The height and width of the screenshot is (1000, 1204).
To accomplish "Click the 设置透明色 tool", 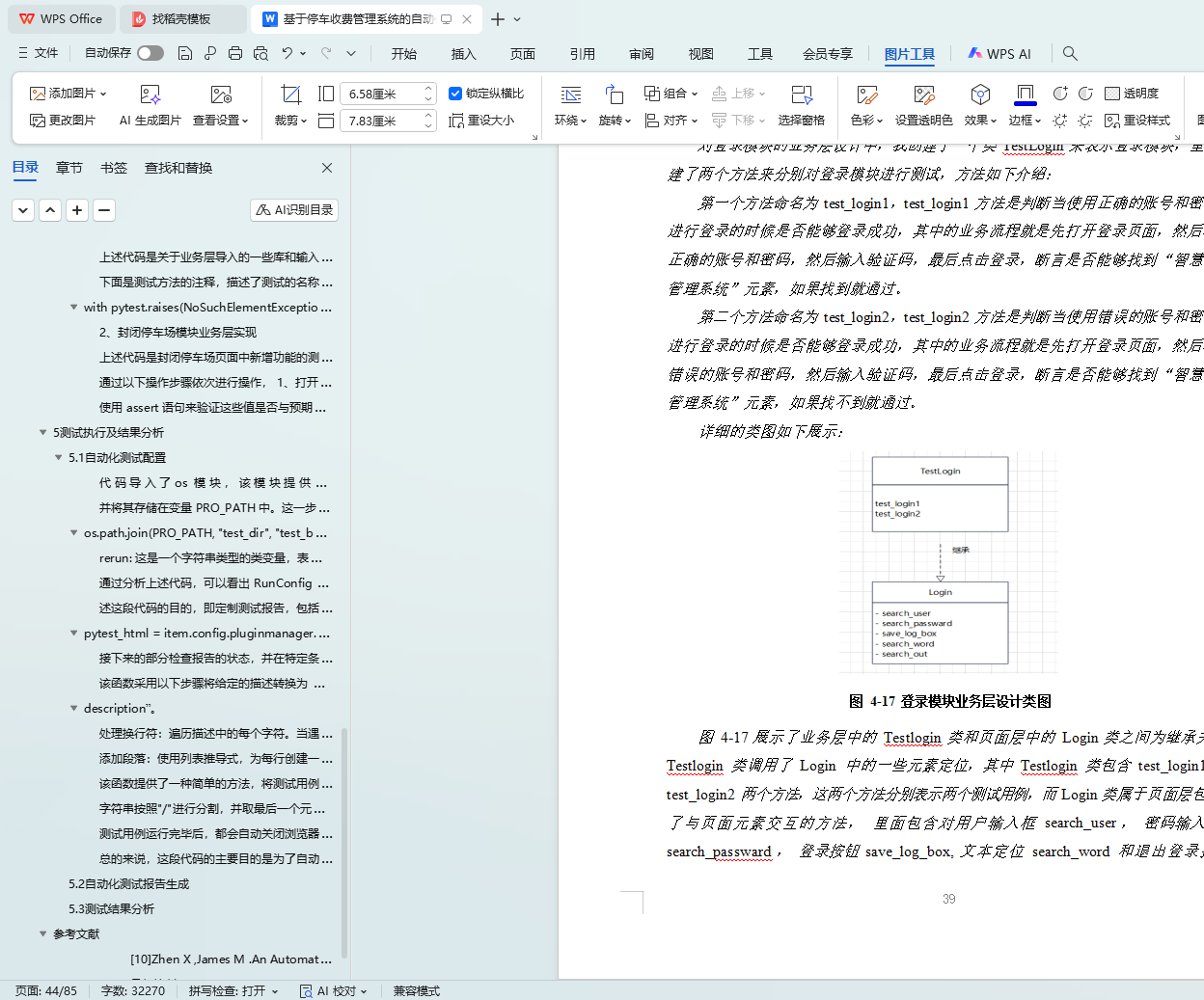I will 923,95.
